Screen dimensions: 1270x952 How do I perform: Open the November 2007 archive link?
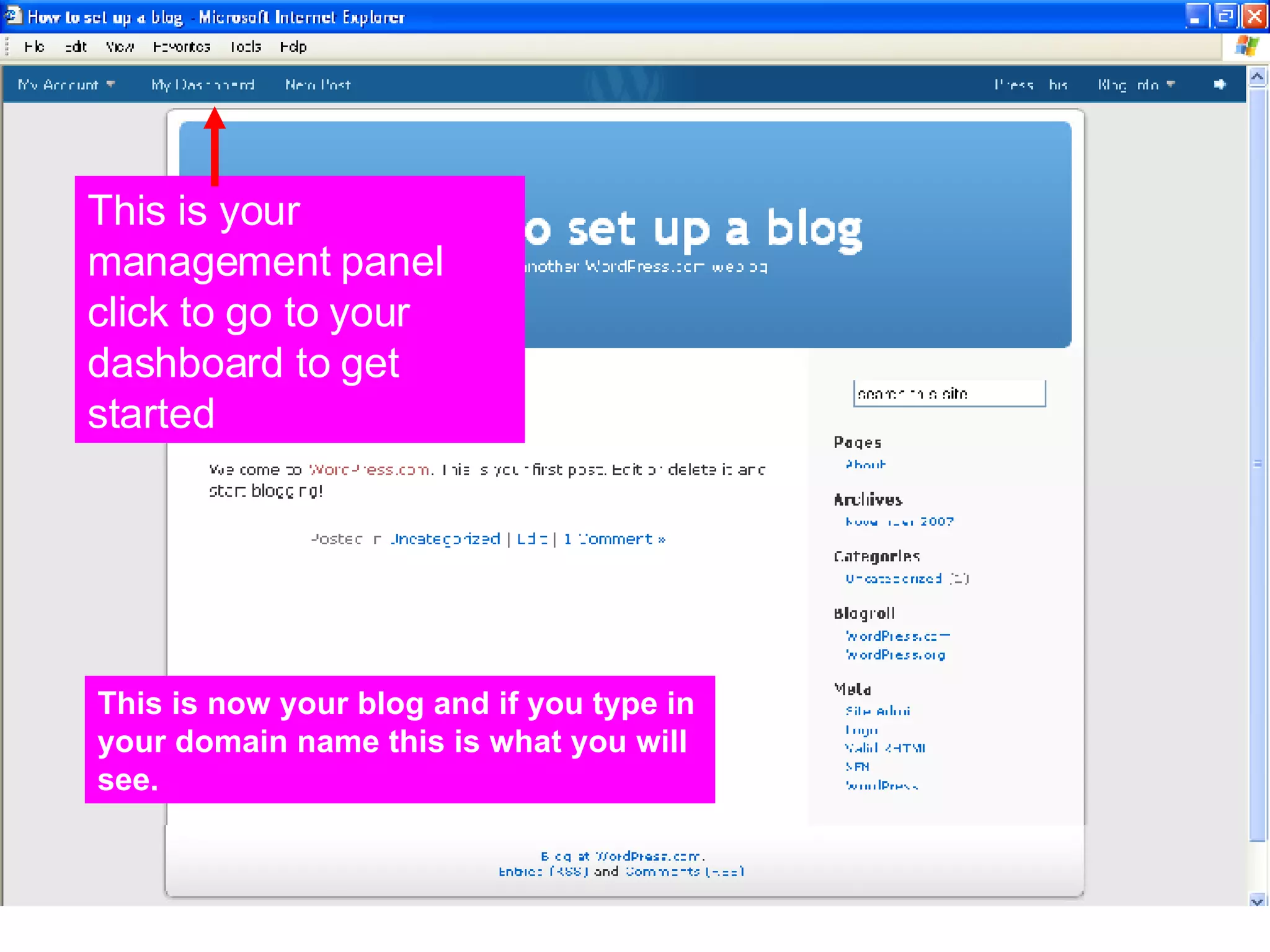900,521
